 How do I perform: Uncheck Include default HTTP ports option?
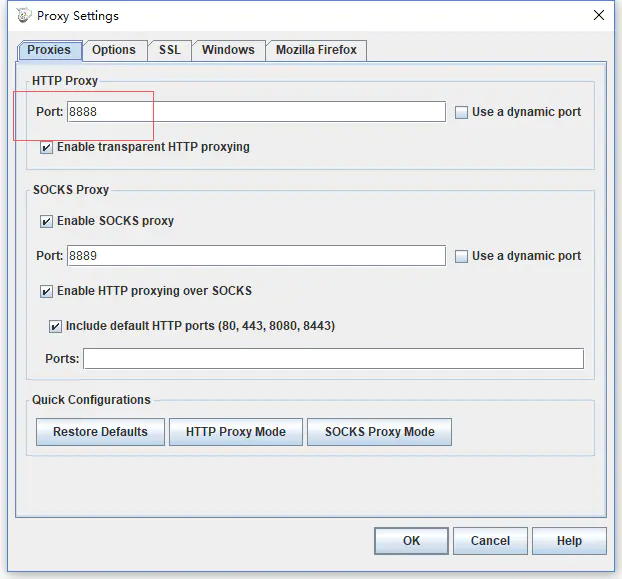[x=56, y=326]
